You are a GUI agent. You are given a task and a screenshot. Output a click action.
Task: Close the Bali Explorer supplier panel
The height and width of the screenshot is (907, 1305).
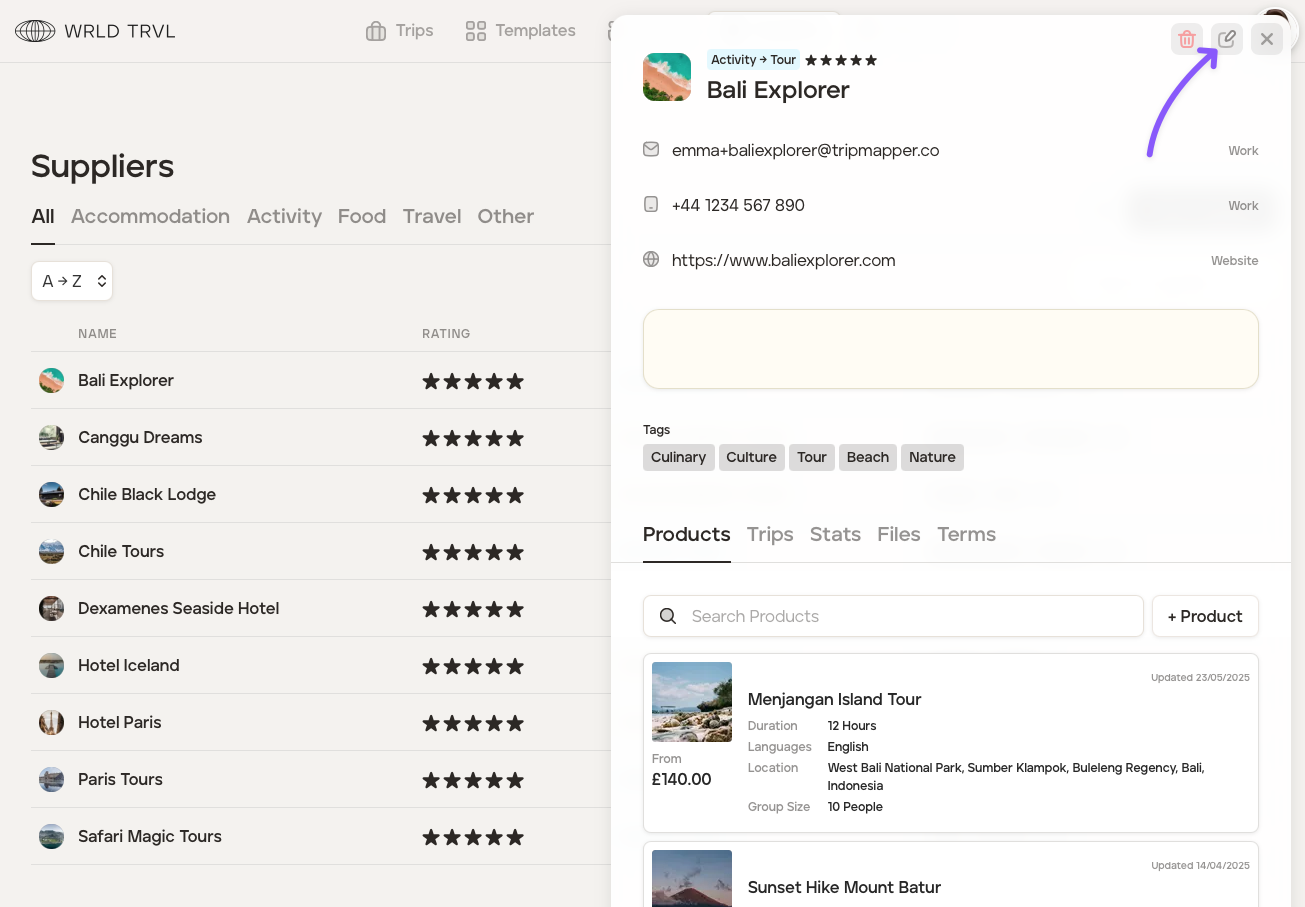pos(1267,39)
